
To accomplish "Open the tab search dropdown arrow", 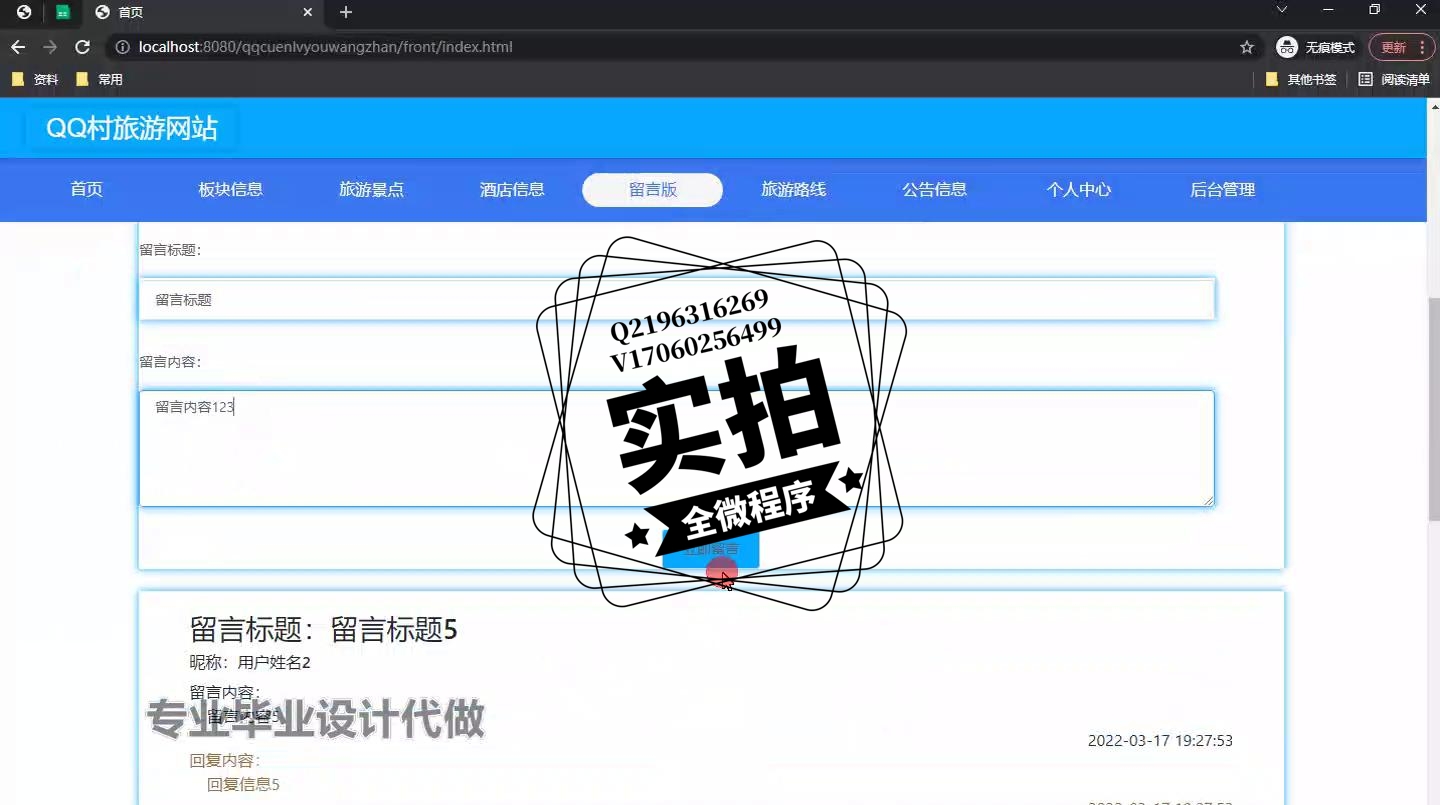I will (1282, 10).
